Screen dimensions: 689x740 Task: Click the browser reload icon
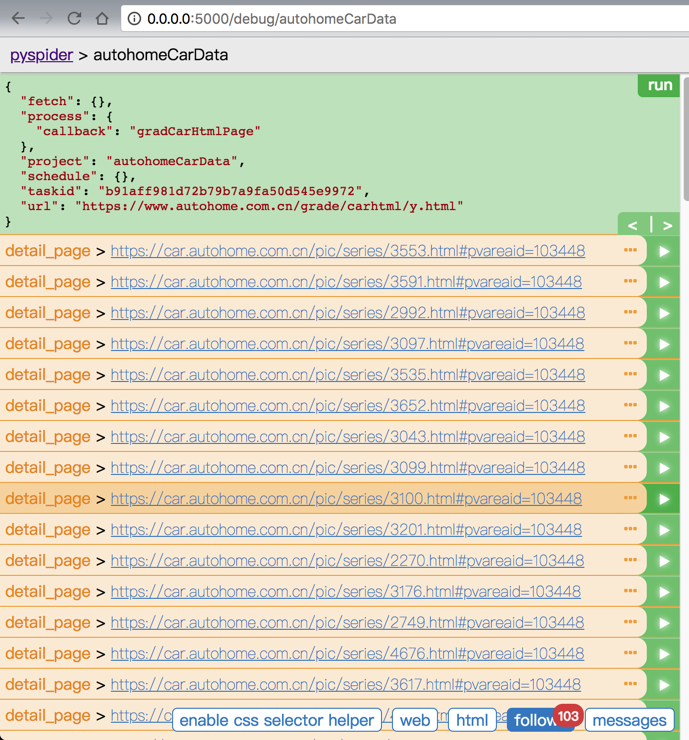[x=74, y=18]
